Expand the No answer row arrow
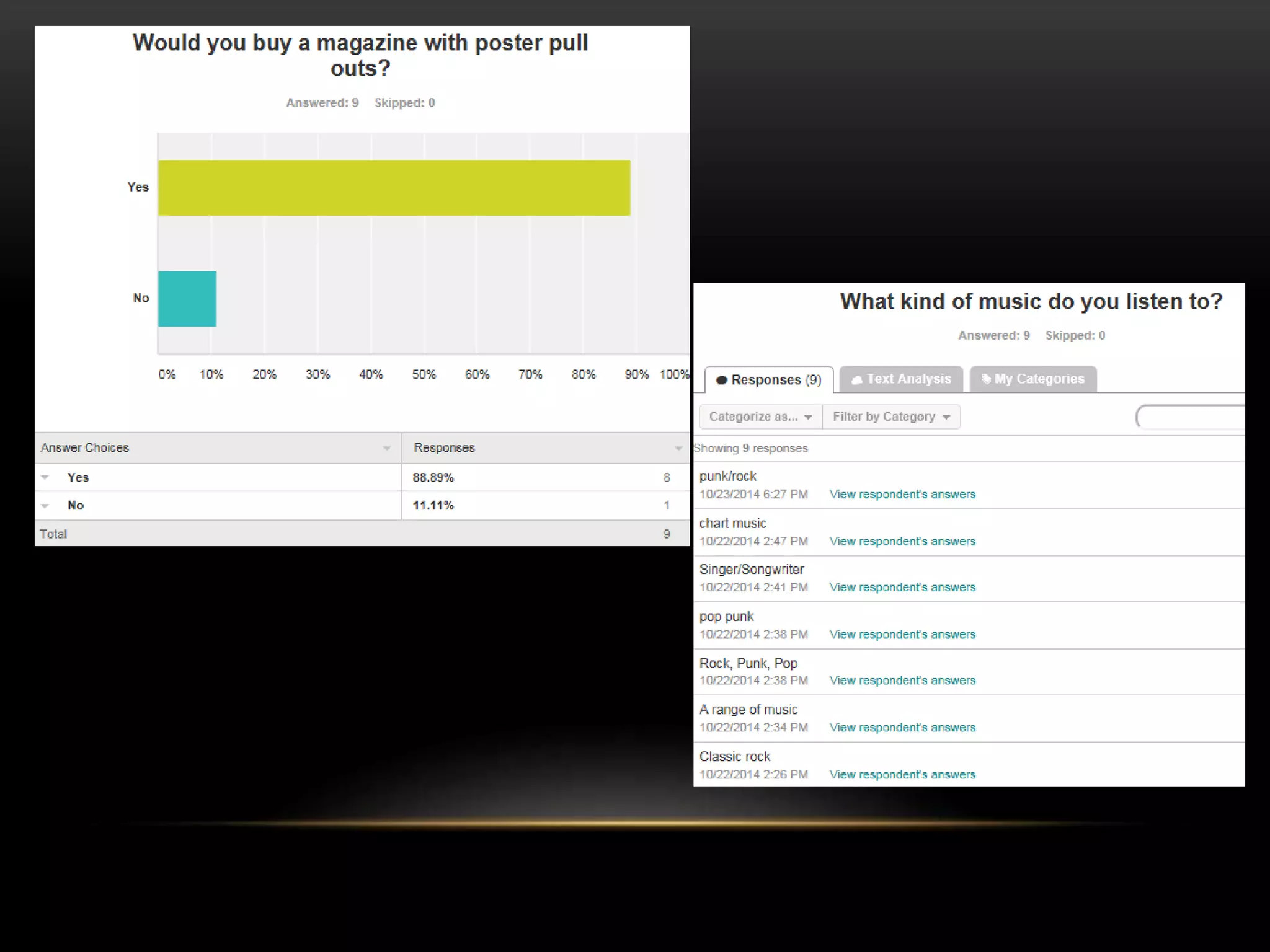This screenshot has width=1270, height=952. (x=45, y=506)
